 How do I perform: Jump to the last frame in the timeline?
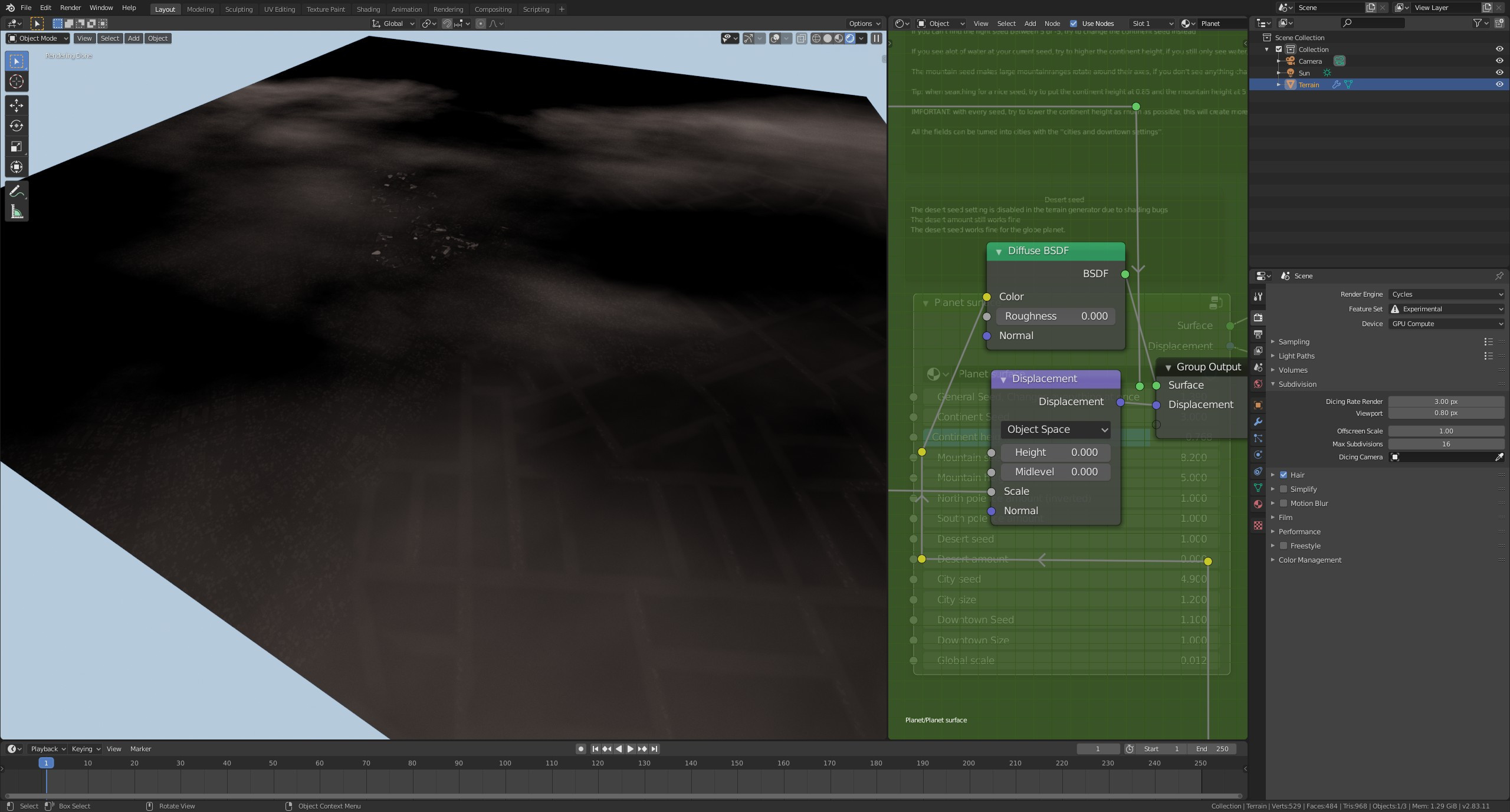coord(655,748)
